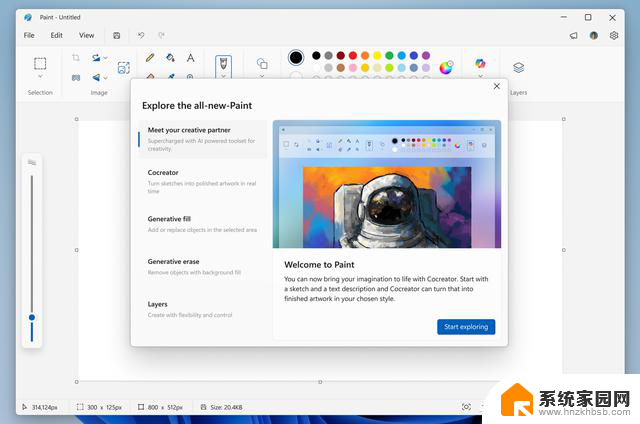This screenshot has height=424, width=640.
Task: Click the Paint app logo icon
Action: pos(28,17)
